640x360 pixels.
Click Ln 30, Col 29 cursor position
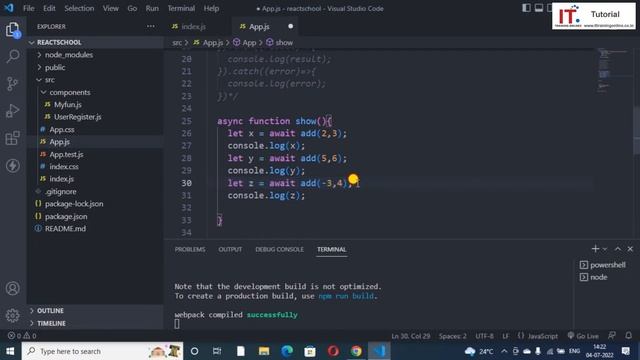[411, 336]
